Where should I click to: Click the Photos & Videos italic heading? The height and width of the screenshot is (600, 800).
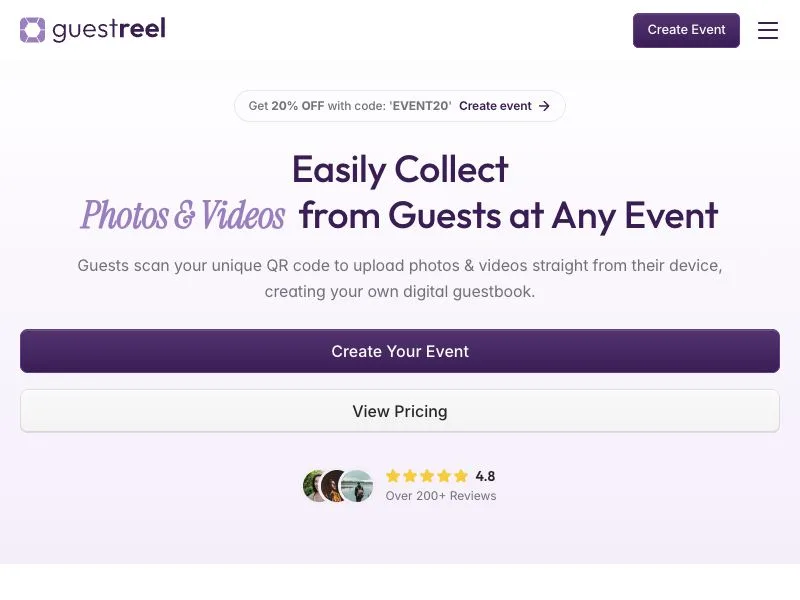tap(183, 215)
